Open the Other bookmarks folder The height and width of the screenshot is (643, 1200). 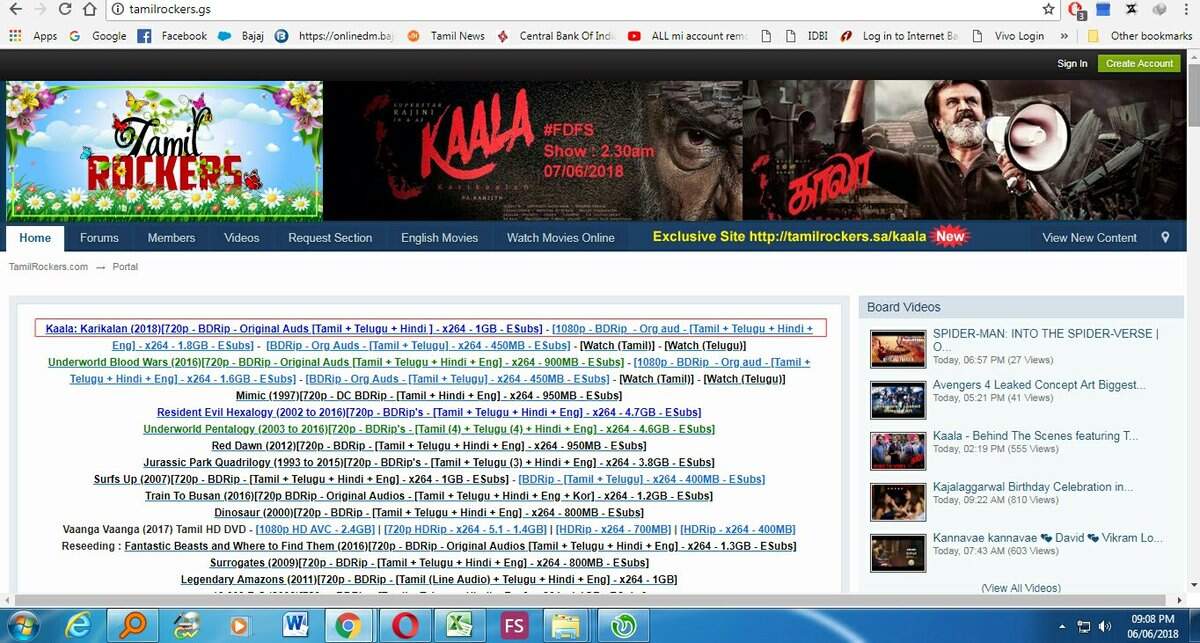[x=1143, y=35]
